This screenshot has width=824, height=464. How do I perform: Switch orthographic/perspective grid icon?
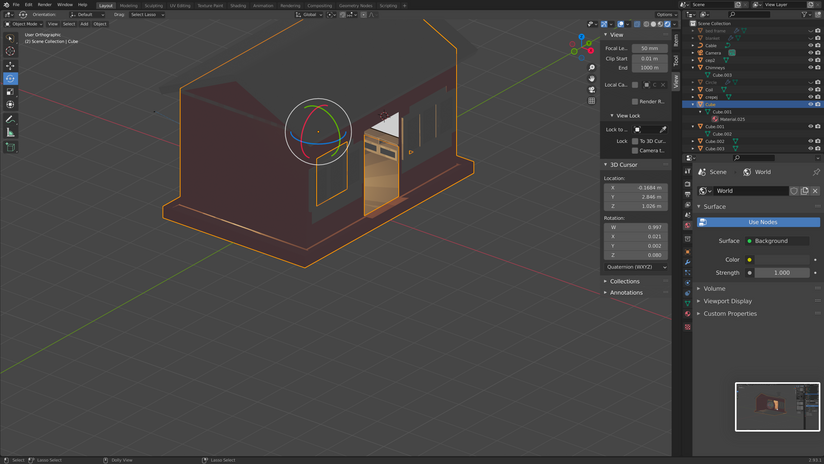pos(592,101)
